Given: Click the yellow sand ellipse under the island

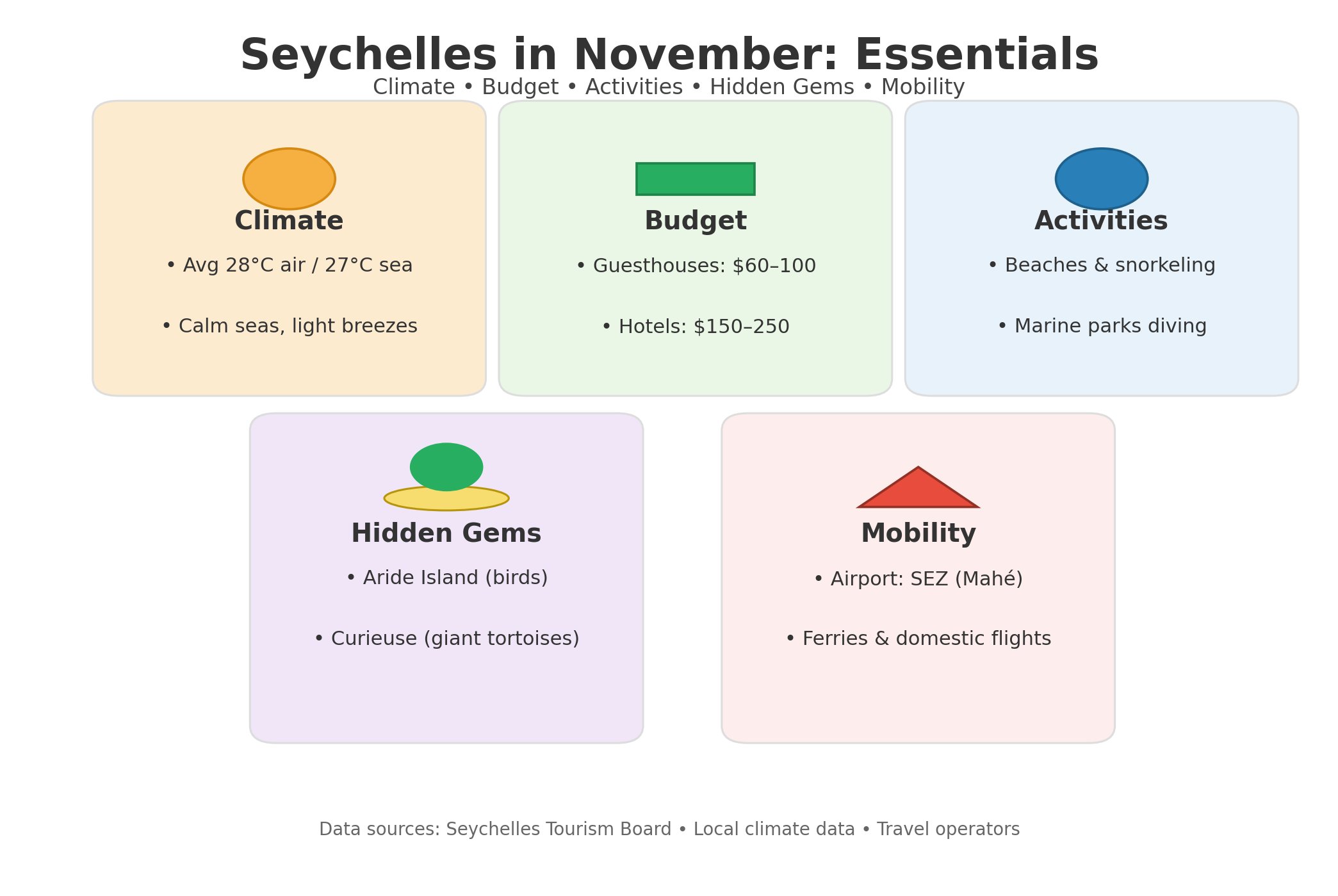Looking at the screenshot, I should (446, 499).
